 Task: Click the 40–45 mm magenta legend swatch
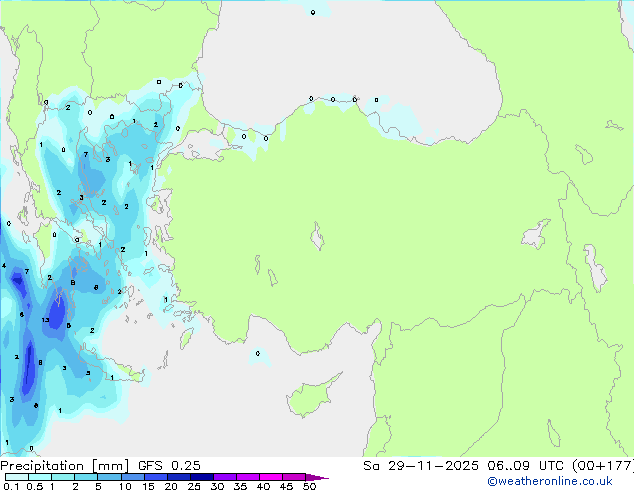(271, 477)
